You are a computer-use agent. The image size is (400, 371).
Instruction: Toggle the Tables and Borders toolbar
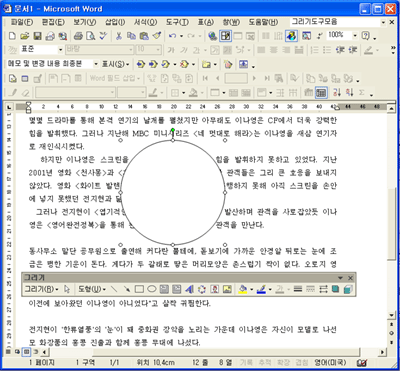point(225,36)
